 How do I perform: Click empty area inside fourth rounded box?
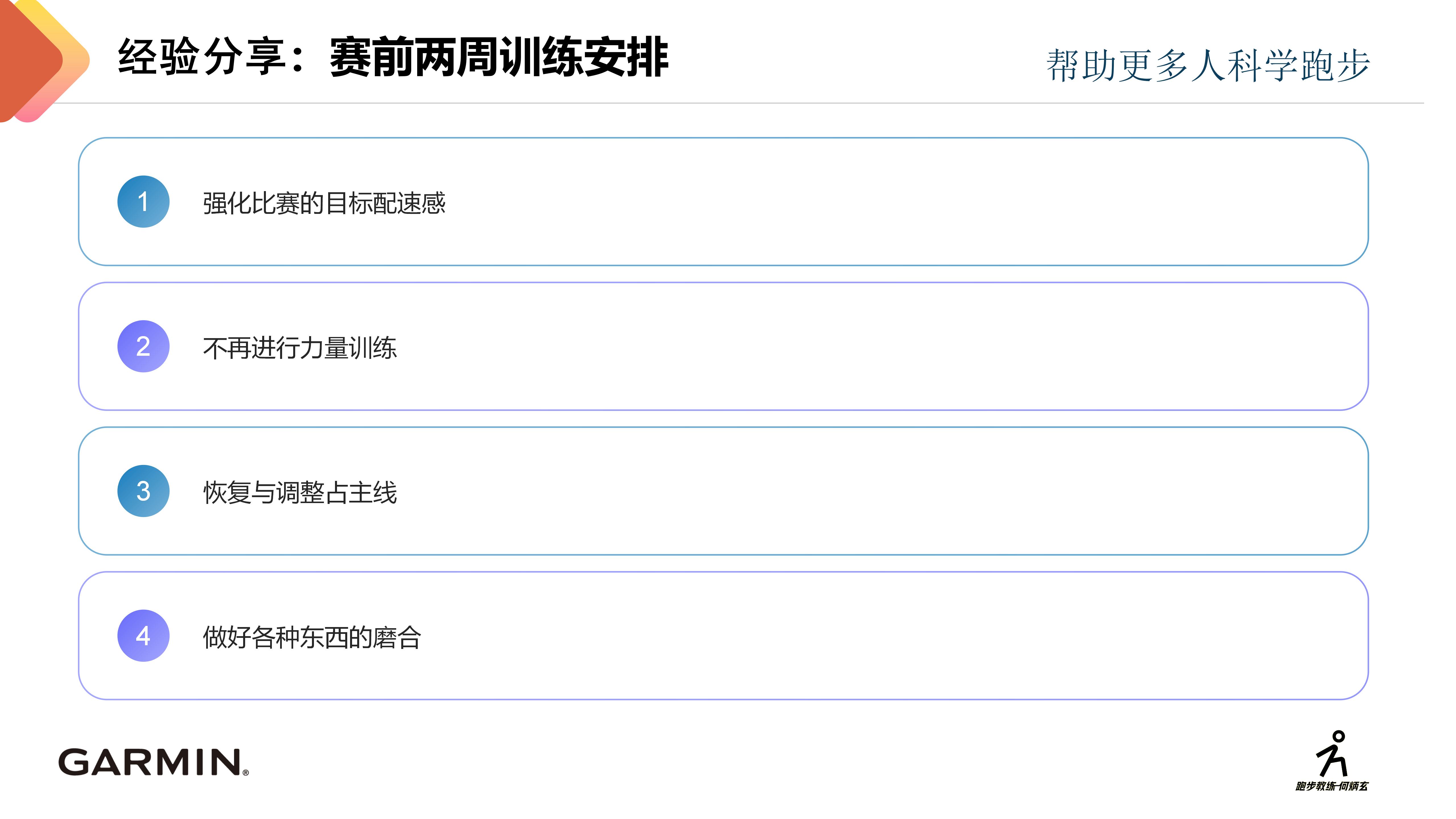click(x=848, y=636)
